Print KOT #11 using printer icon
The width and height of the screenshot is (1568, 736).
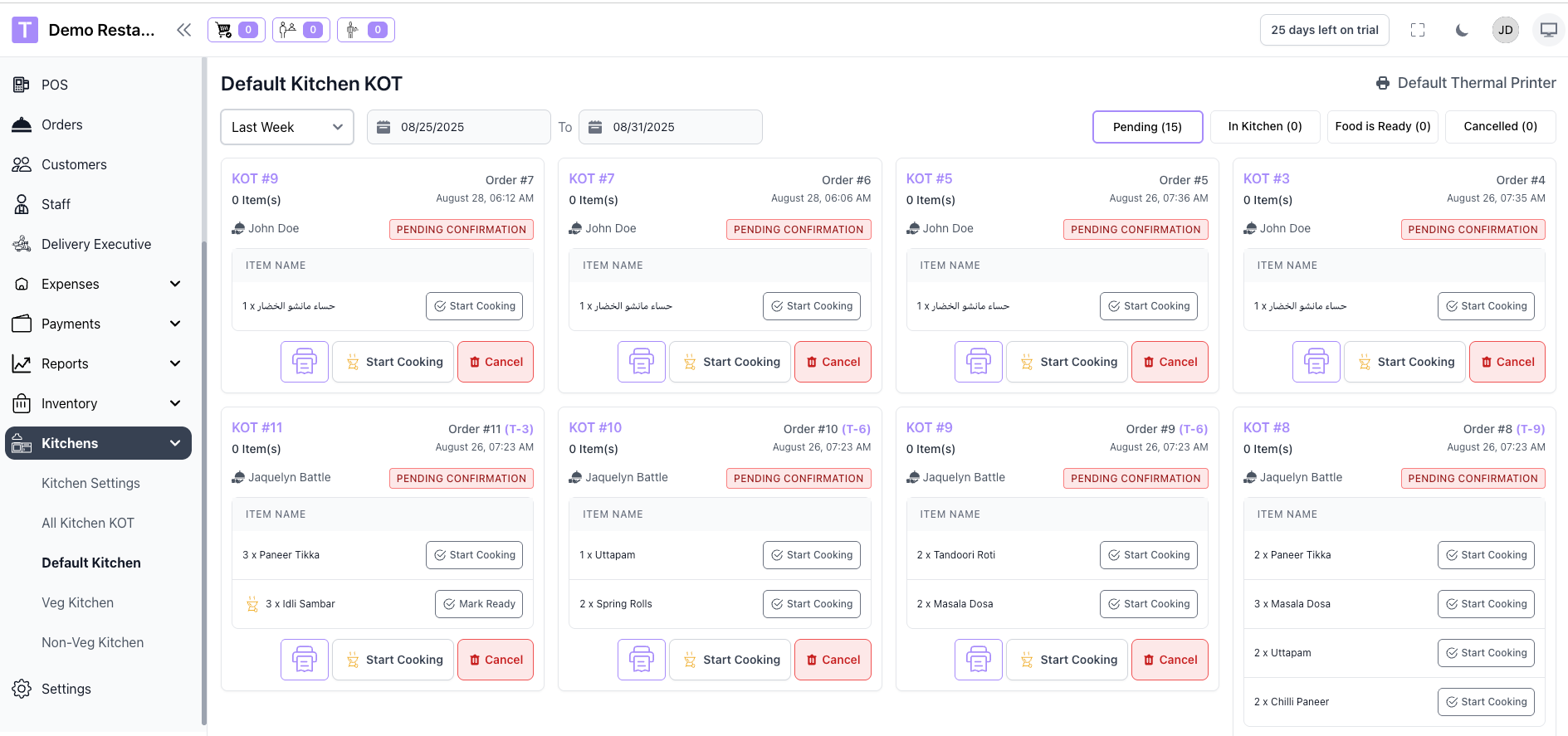tap(304, 660)
